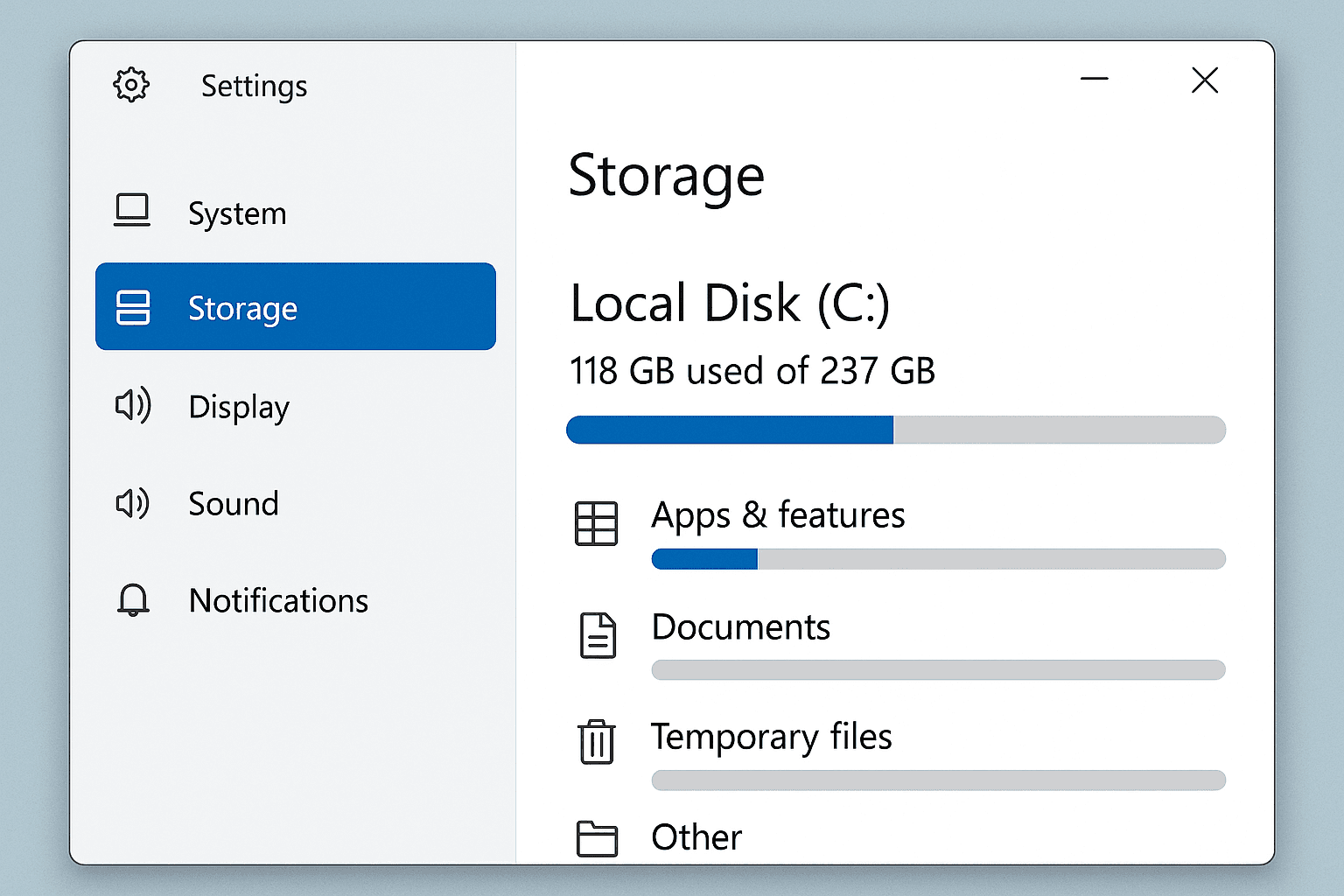Minimize the Settings window
The image size is (1344, 896).
[1094, 80]
